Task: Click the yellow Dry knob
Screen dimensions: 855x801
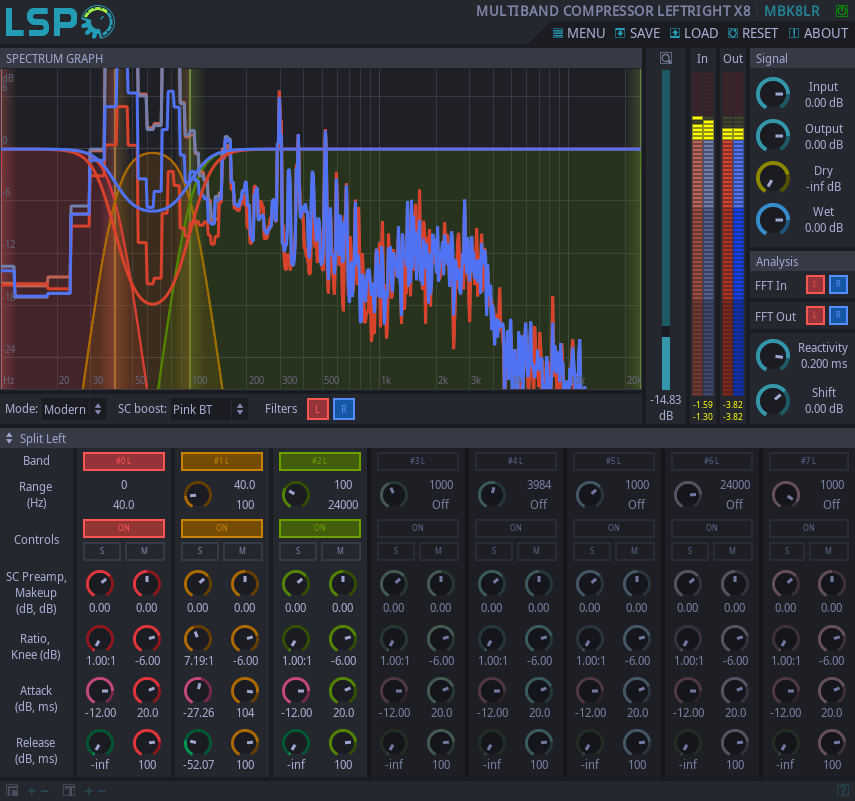Action: tap(773, 178)
